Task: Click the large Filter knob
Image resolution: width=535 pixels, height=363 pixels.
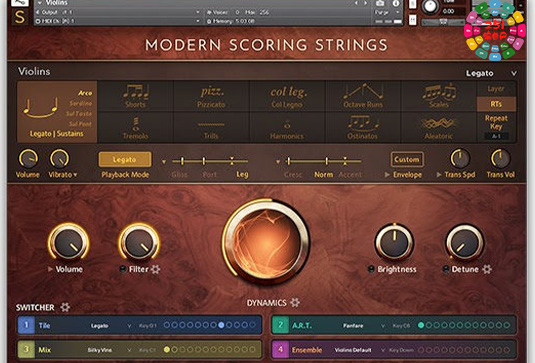Action: click(x=139, y=243)
